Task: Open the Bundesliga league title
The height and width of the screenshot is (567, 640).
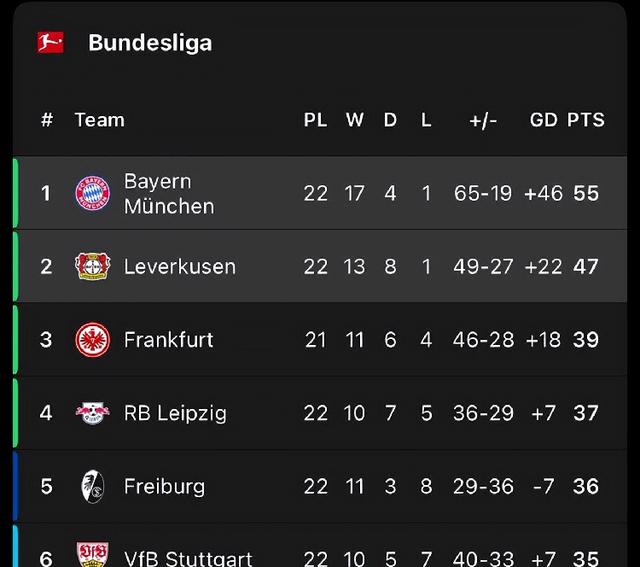Action: click(150, 43)
